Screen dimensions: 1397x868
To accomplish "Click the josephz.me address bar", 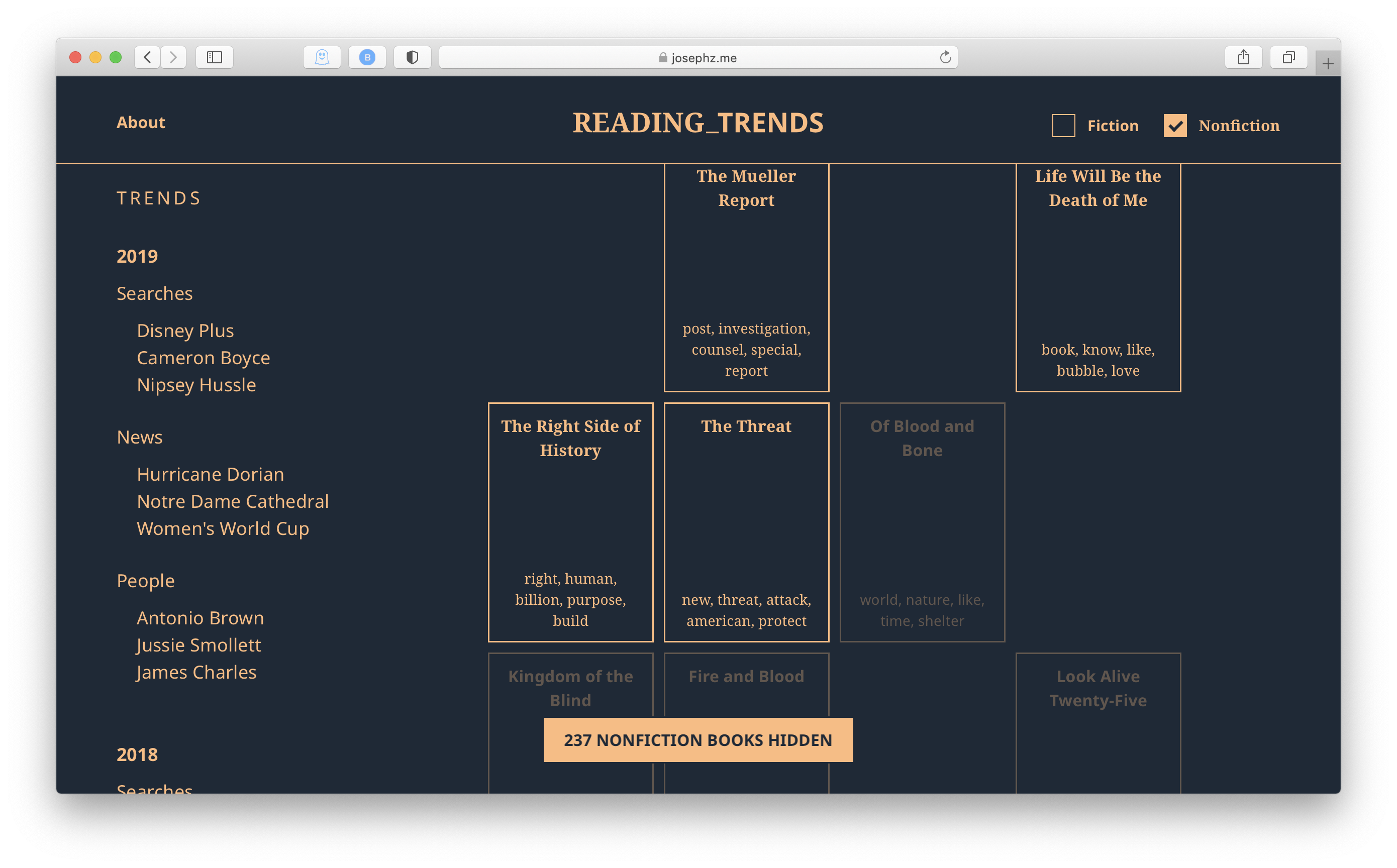I will pos(698,57).
